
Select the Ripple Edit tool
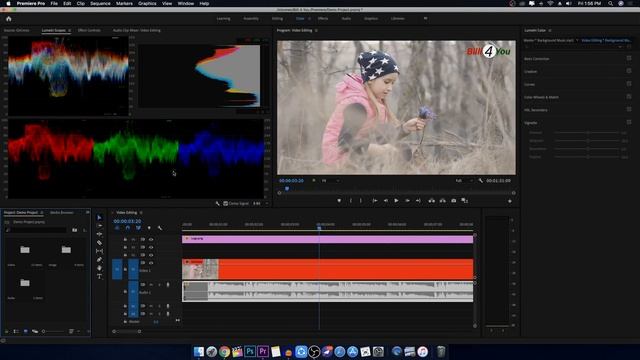(x=99, y=234)
